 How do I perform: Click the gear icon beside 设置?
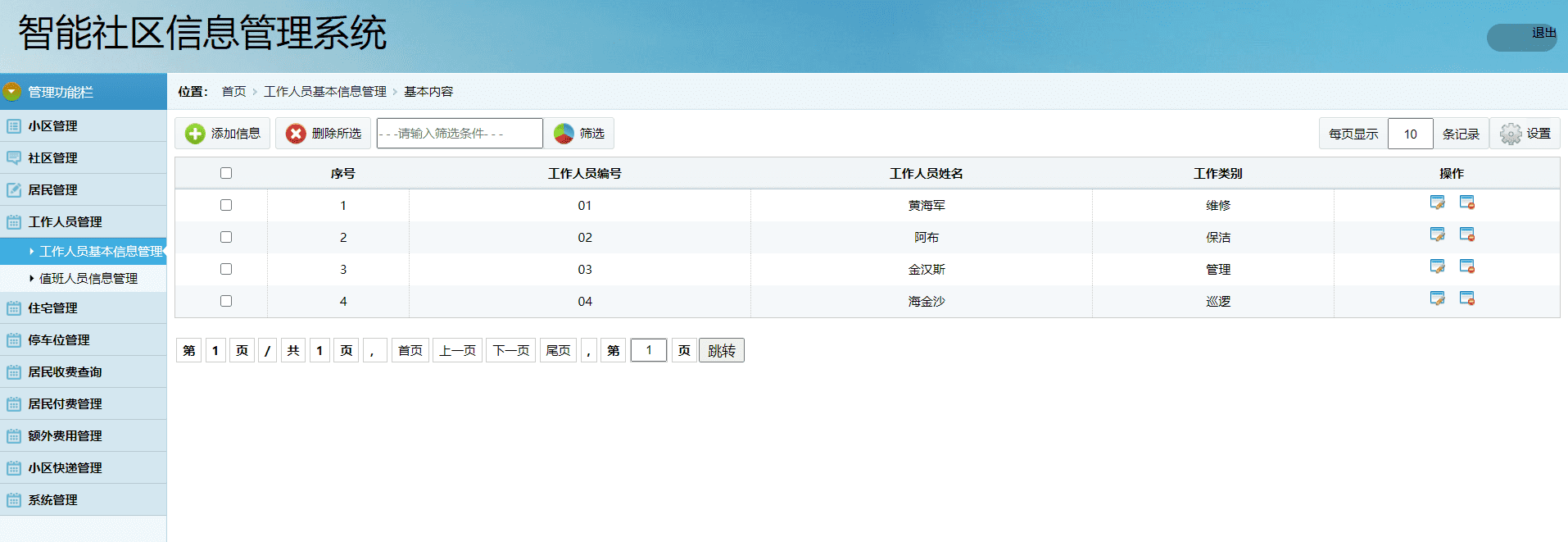[1511, 134]
